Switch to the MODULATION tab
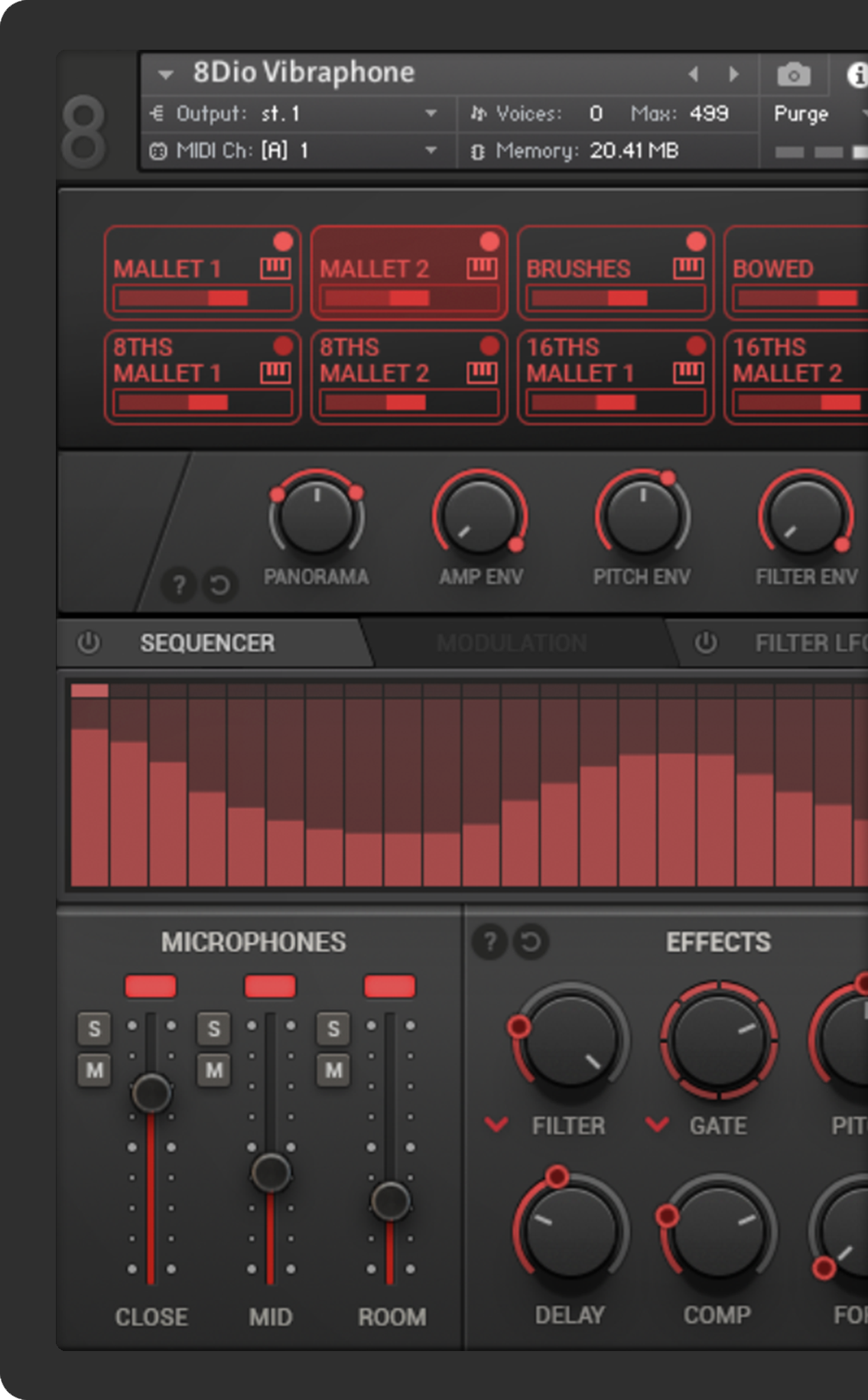 pyautogui.click(x=512, y=643)
